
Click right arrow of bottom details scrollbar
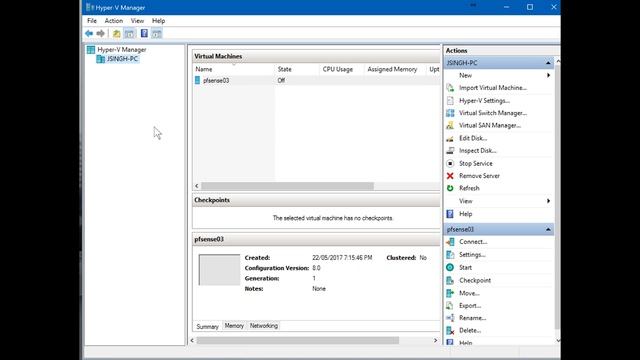435,340
